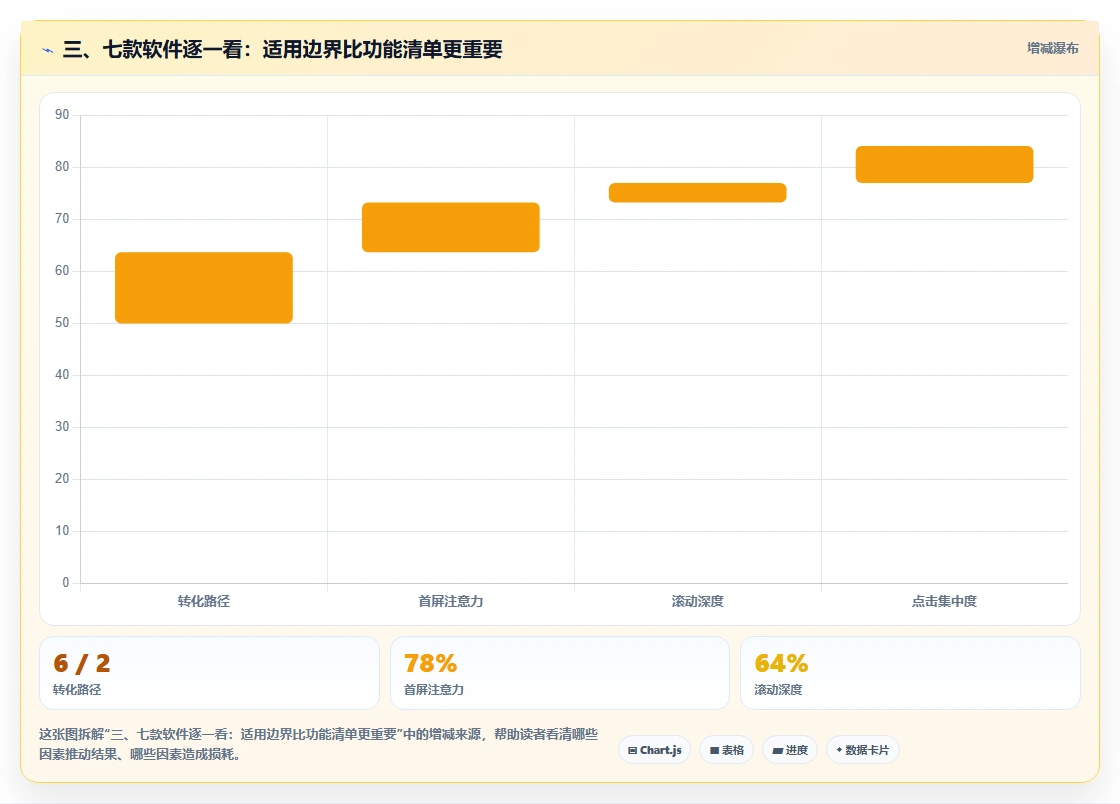Click the 首屏注意力 waterfall bar
The height and width of the screenshot is (804, 1120).
(451, 227)
